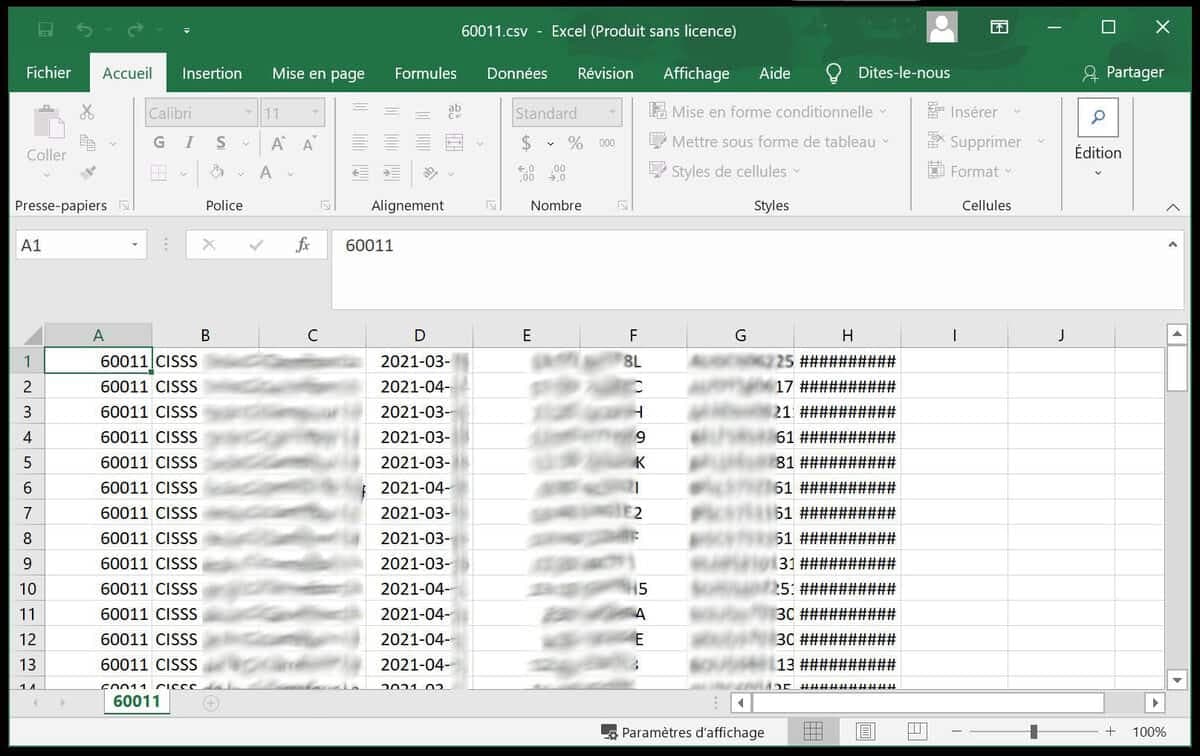Click the Dites-le-nous lightbulb icon
The height and width of the screenshot is (756, 1200).
(x=833, y=73)
